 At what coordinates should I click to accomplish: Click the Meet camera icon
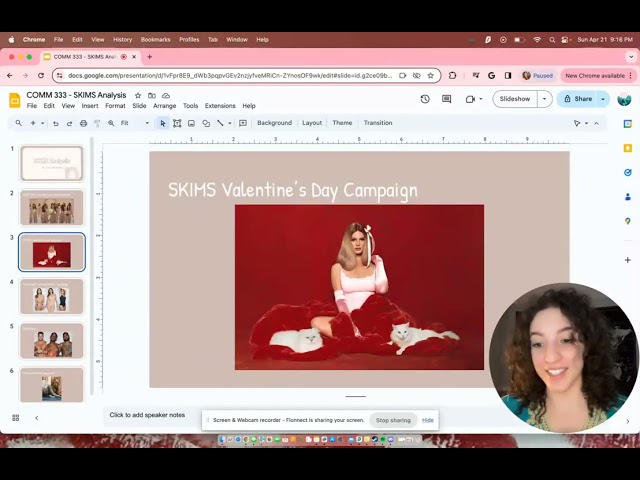pyautogui.click(x=470, y=99)
